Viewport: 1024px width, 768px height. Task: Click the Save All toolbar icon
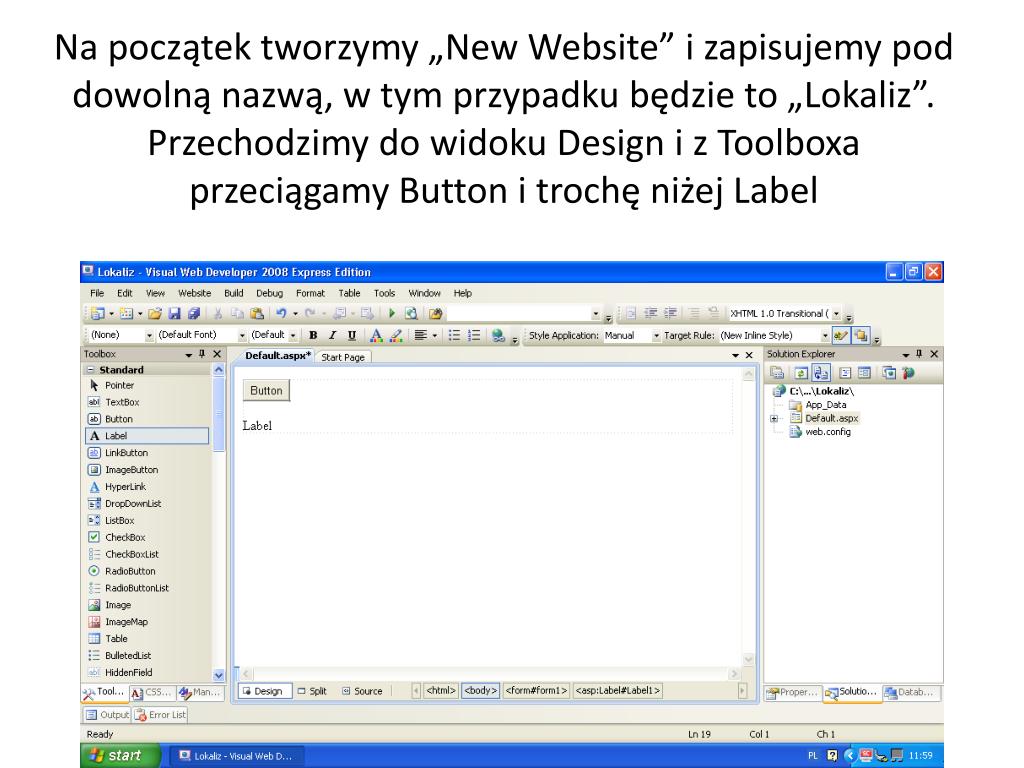(194, 313)
